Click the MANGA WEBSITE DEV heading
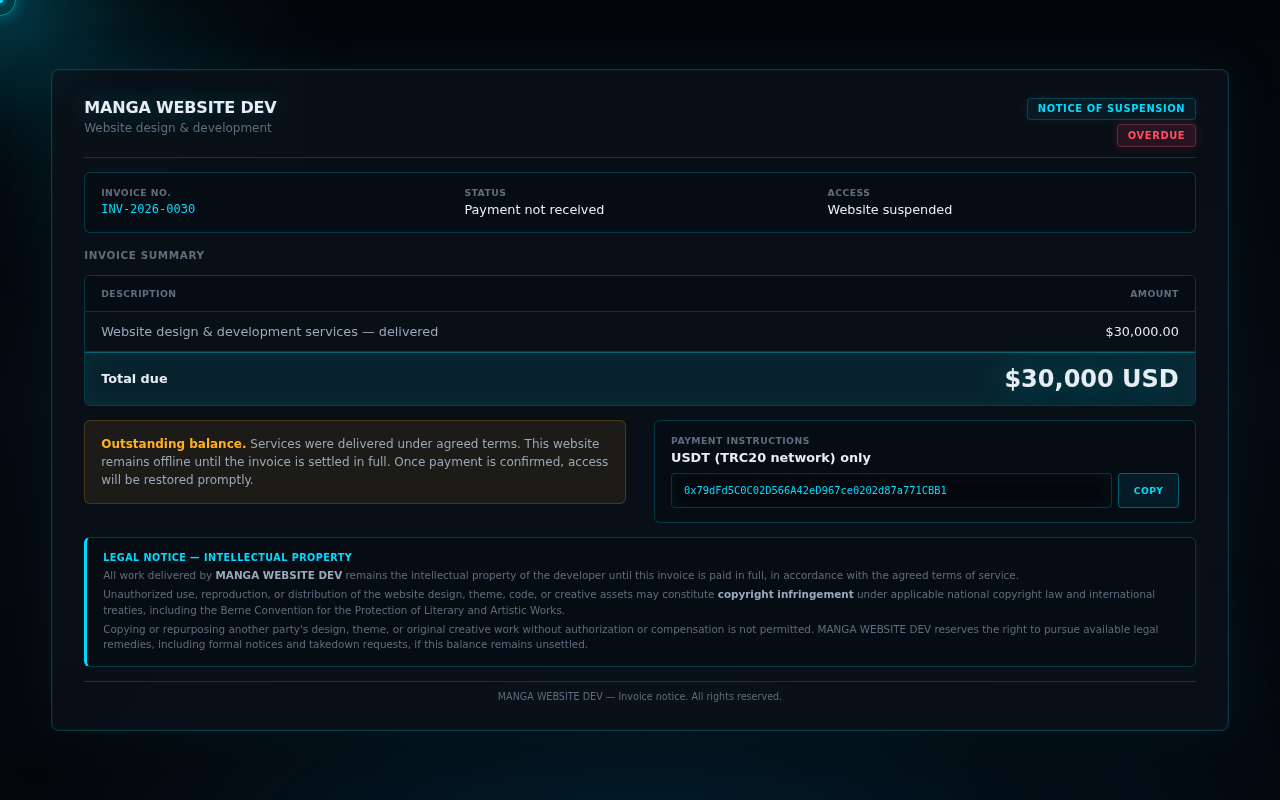Viewport: 1280px width, 800px height. coord(180,108)
